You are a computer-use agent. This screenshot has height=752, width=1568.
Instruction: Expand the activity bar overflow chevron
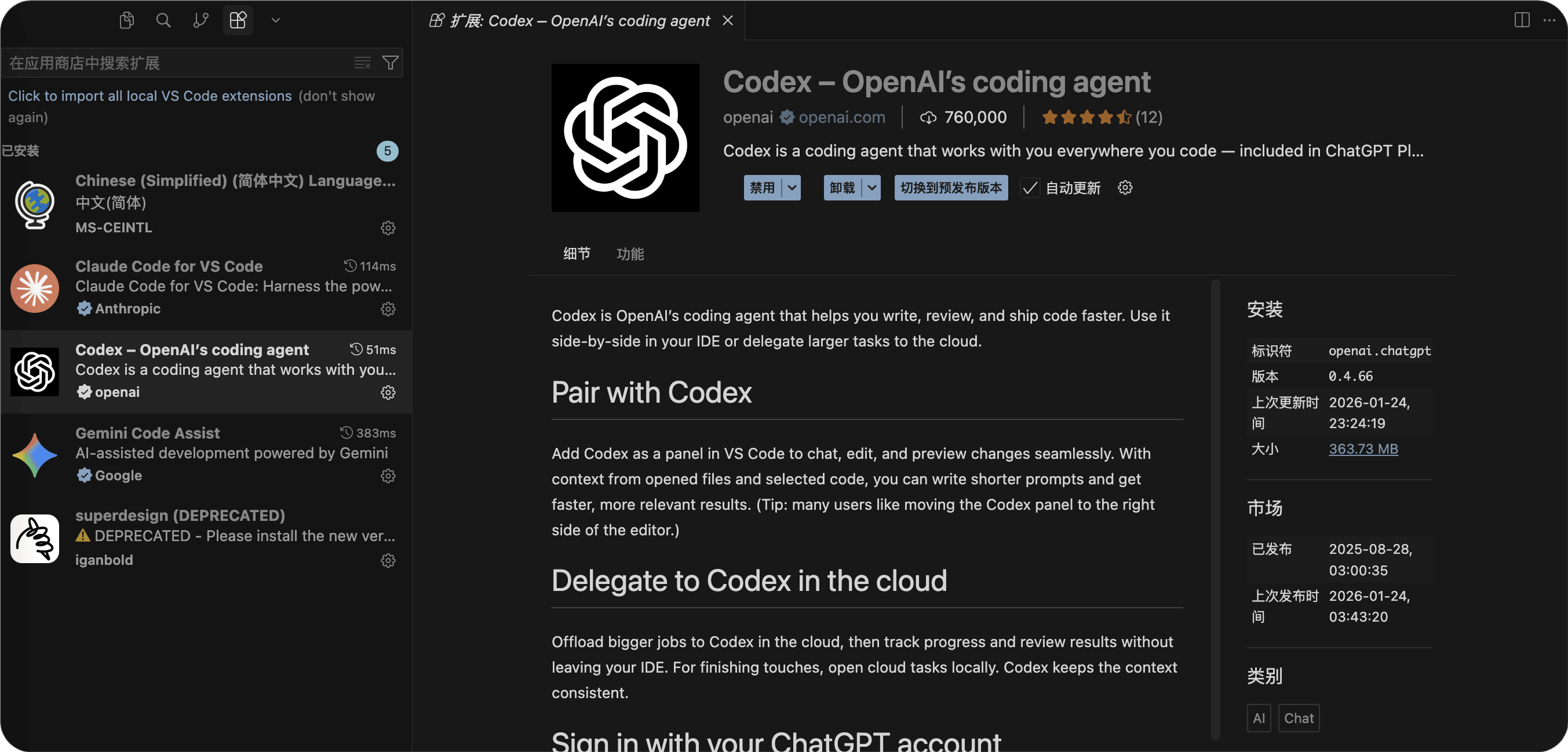[276, 20]
